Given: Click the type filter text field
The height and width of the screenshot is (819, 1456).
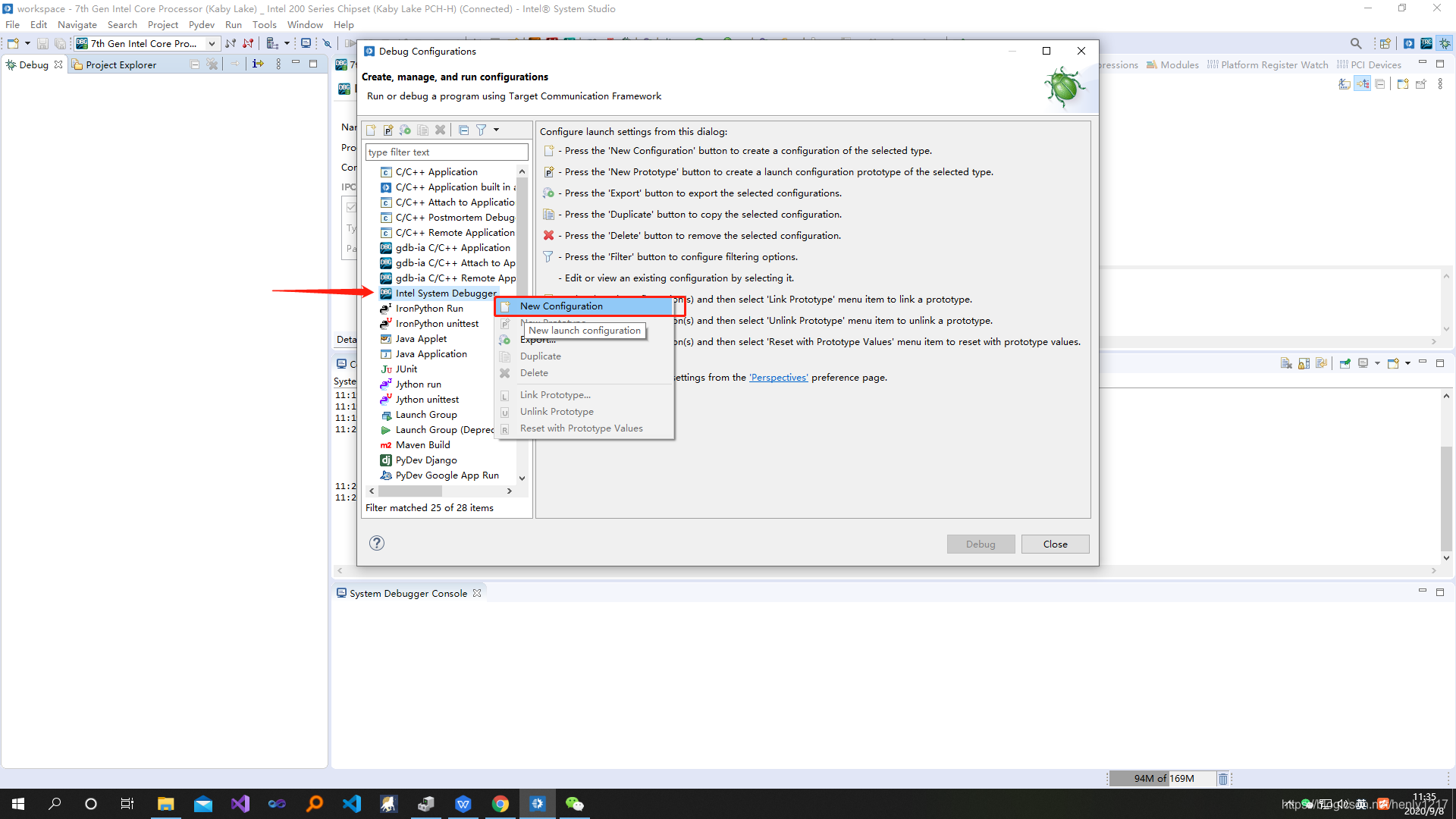Looking at the screenshot, I should click(446, 152).
